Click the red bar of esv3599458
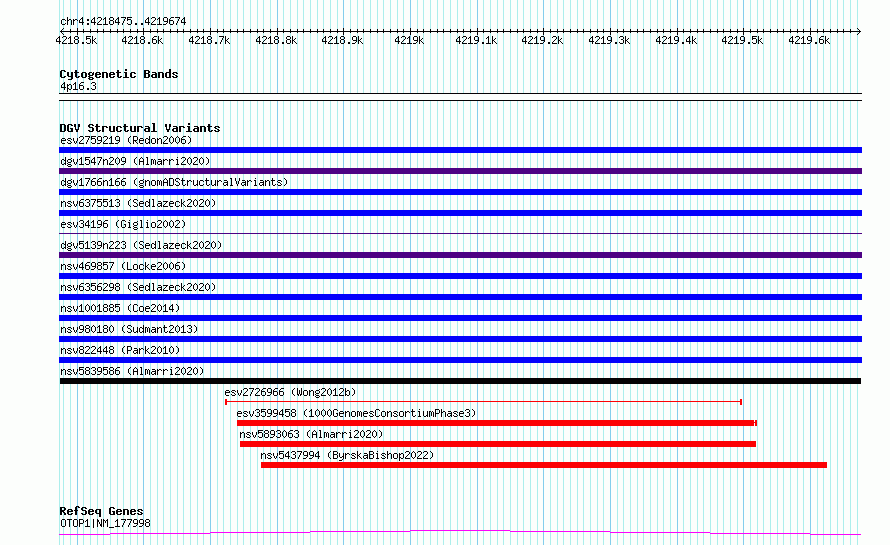The image size is (890, 545). (497, 423)
